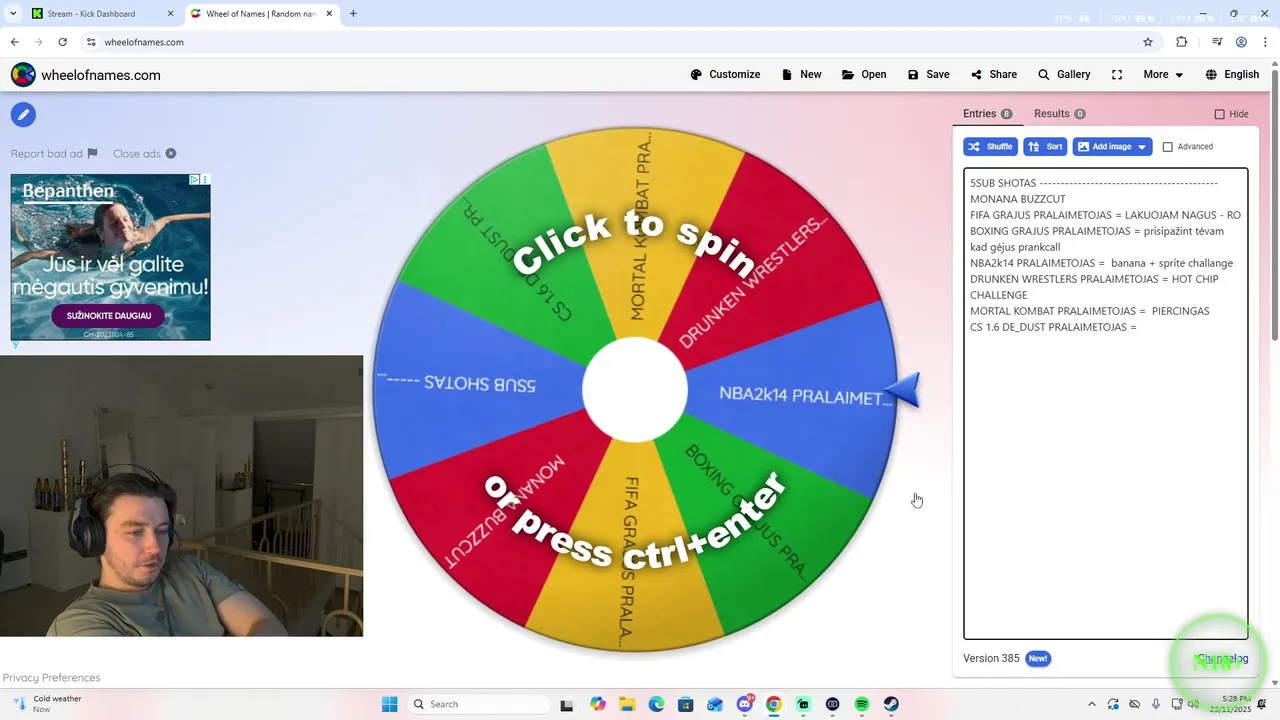Enable the Advanced checkbox
The image size is (1280, 720).
tap(1167, 147)
